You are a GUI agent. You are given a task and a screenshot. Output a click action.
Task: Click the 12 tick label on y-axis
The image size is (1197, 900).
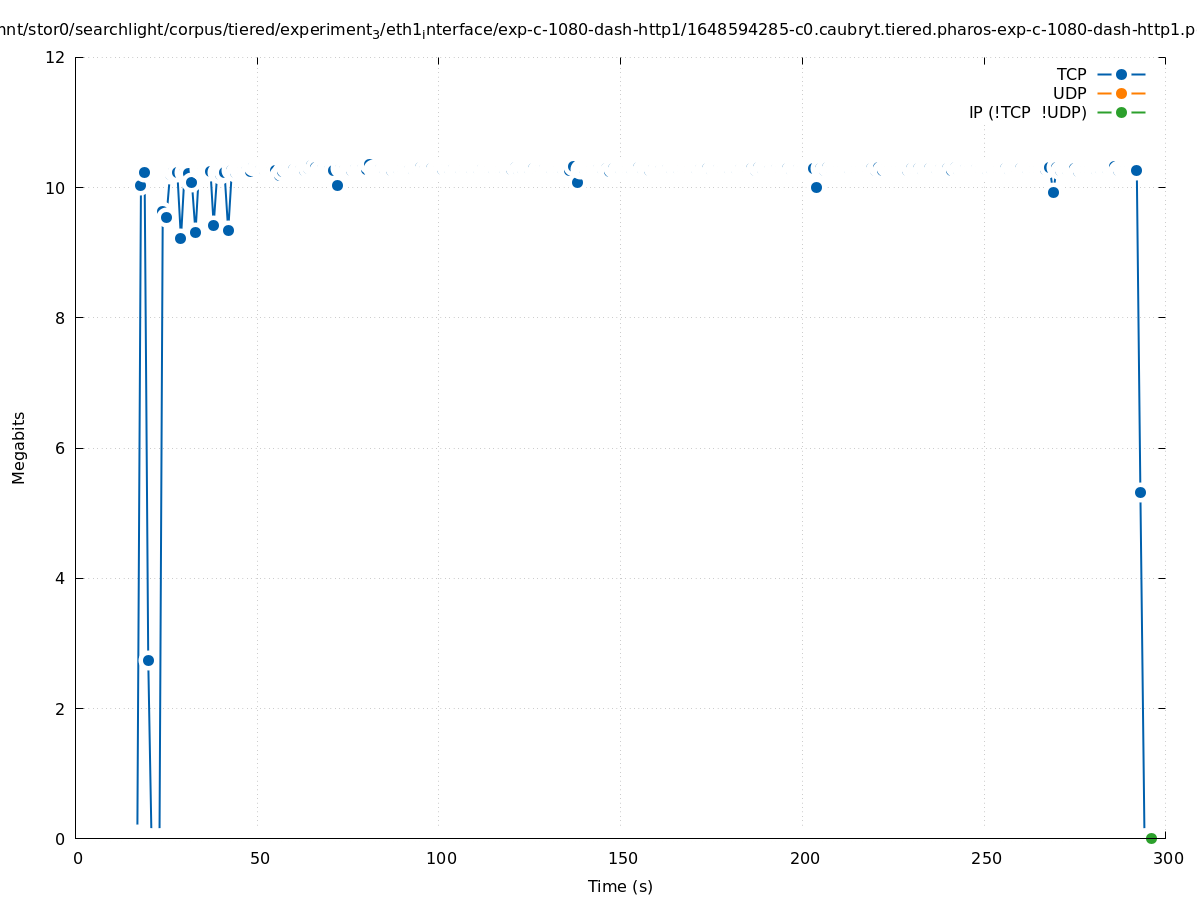pyautogui.click(x=56, y=57)
